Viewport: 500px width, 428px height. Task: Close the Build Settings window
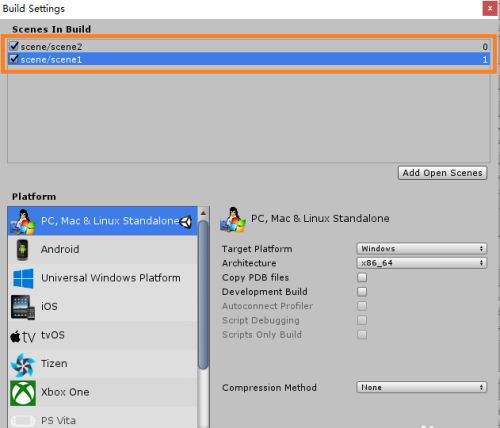[490, 8]
